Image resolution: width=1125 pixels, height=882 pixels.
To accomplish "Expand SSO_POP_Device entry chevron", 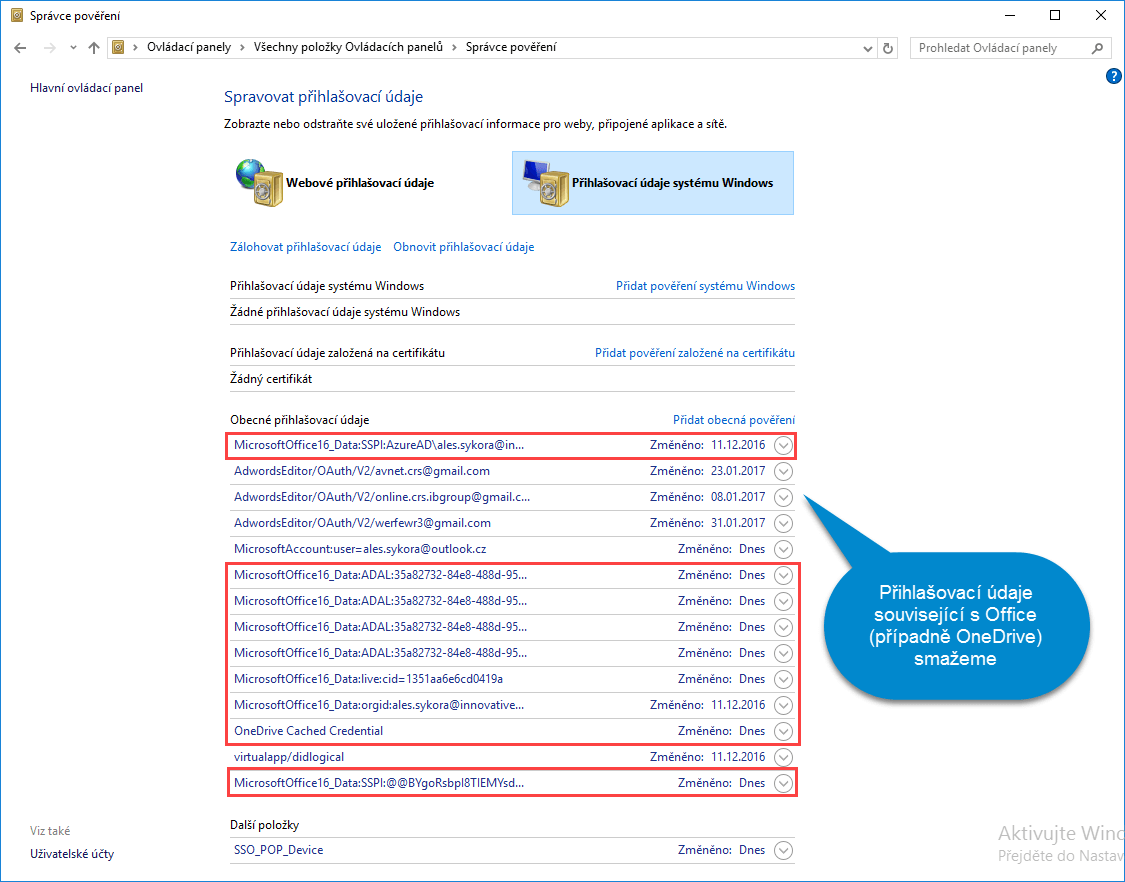I will click(783, 850).
